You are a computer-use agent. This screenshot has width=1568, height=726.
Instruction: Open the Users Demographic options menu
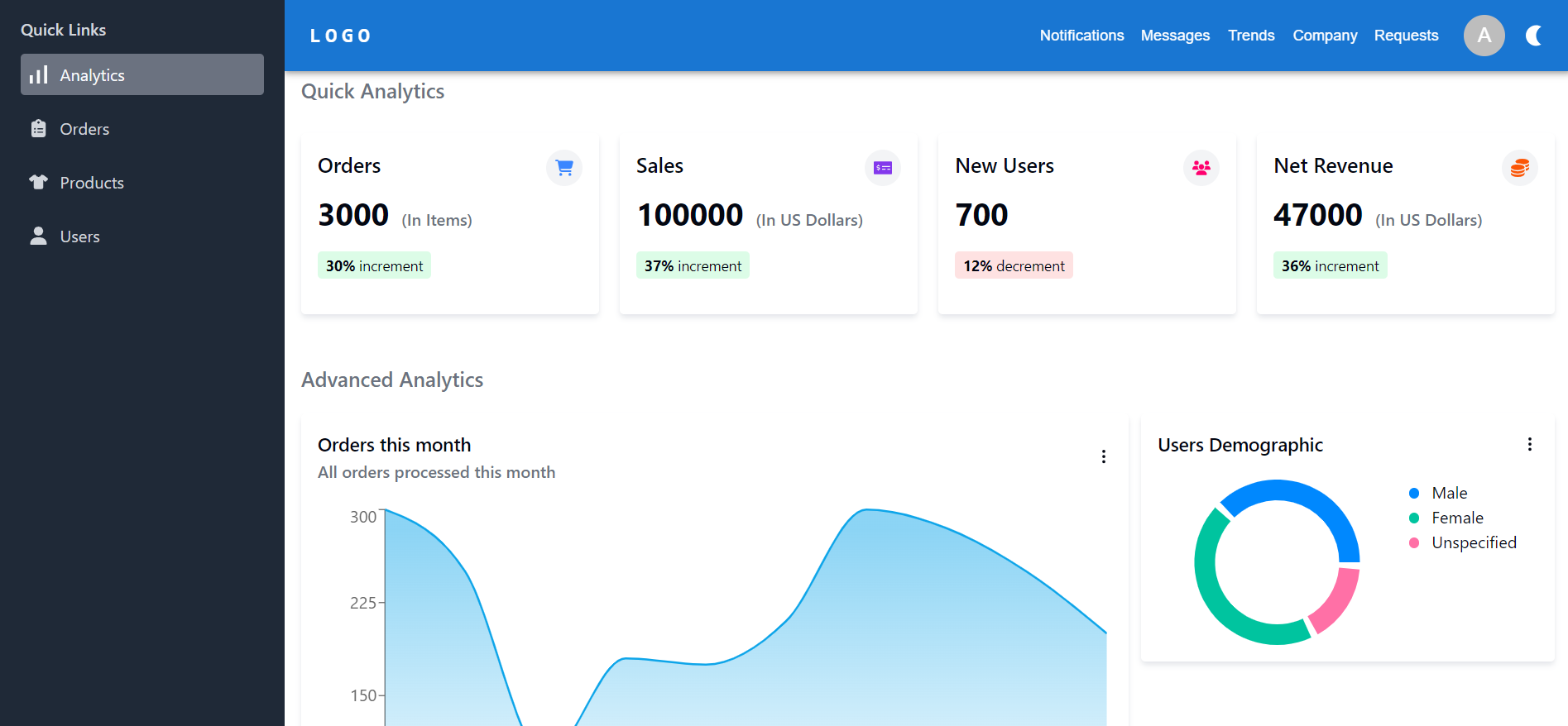pos(1529,444)
